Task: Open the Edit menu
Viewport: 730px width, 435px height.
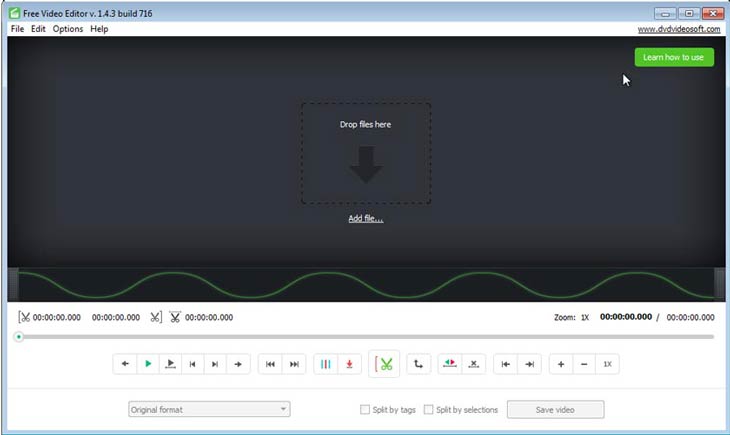Action: [x=38, y=29]
